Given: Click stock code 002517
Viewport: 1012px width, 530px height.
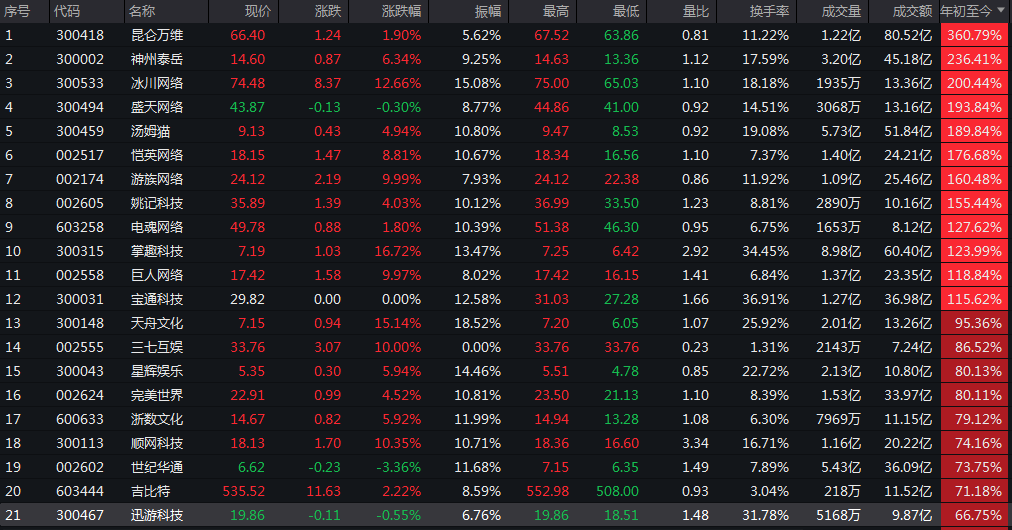Looking at the screenshot, I should pos(80,155).
